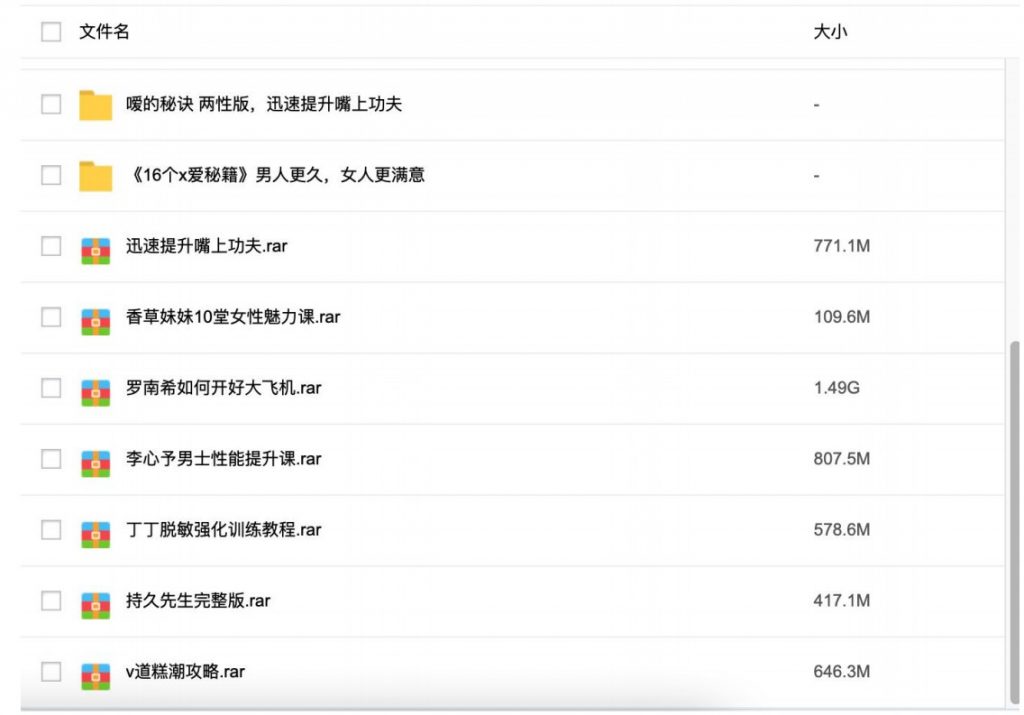The height and width of the screenshot is (715, 1024).
Task: Click file name 持久先生完整版.rar
Action: point(198,601)
